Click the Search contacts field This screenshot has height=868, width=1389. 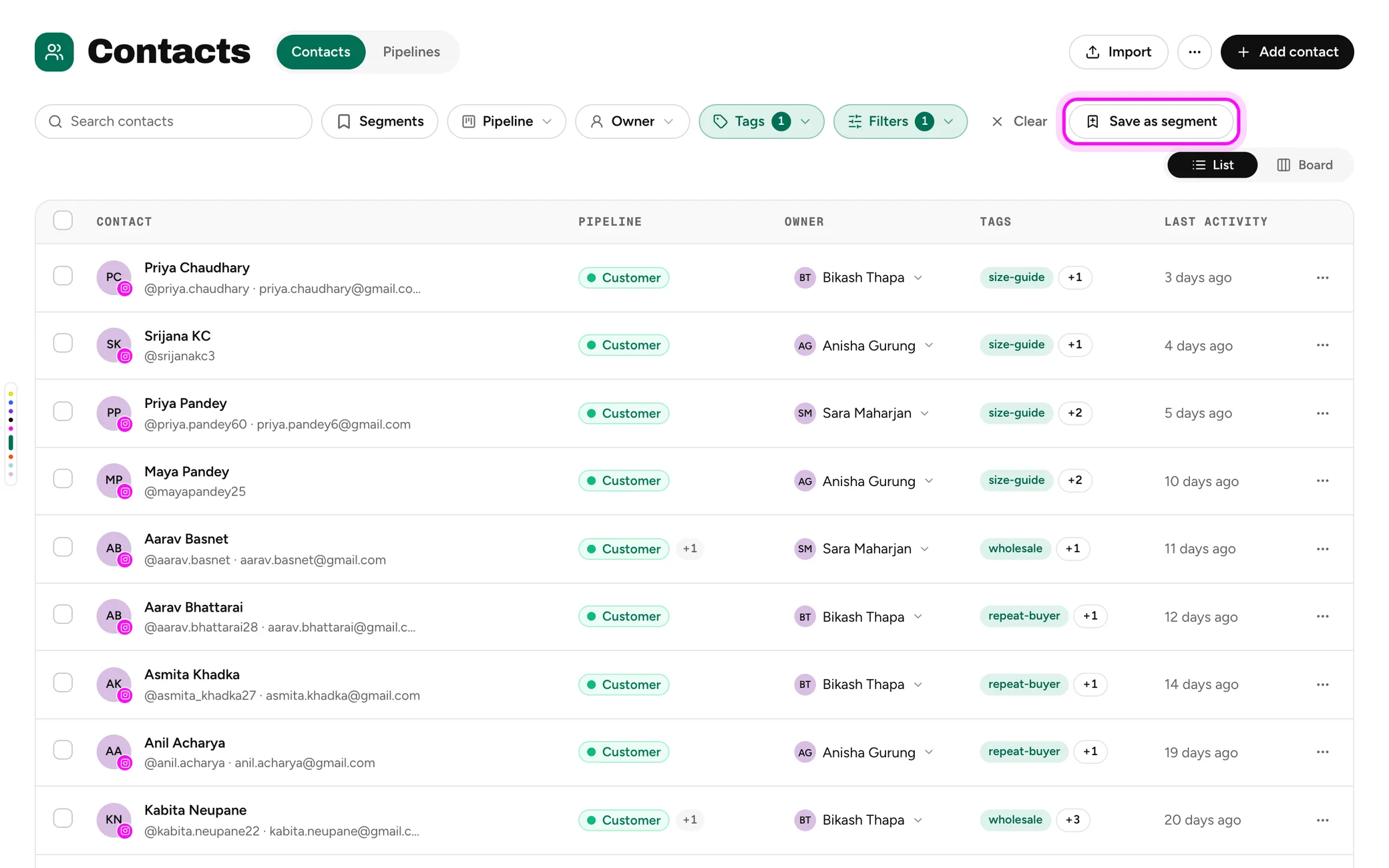[174, 122]
